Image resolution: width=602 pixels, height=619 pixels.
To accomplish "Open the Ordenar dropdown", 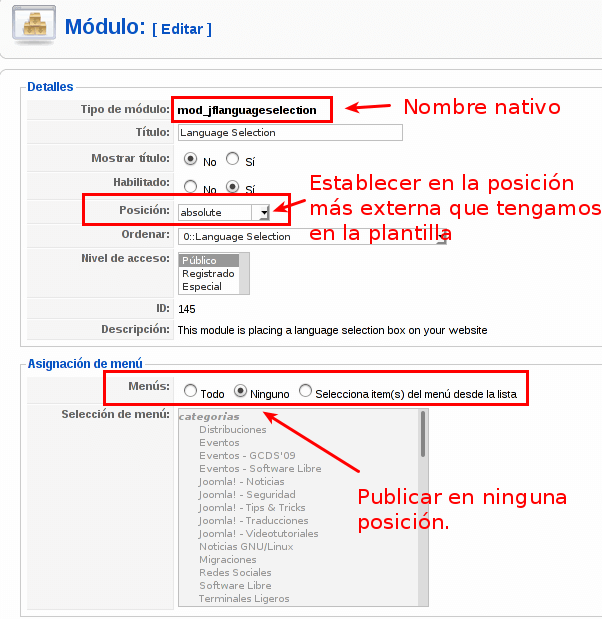I will point(312,236).
